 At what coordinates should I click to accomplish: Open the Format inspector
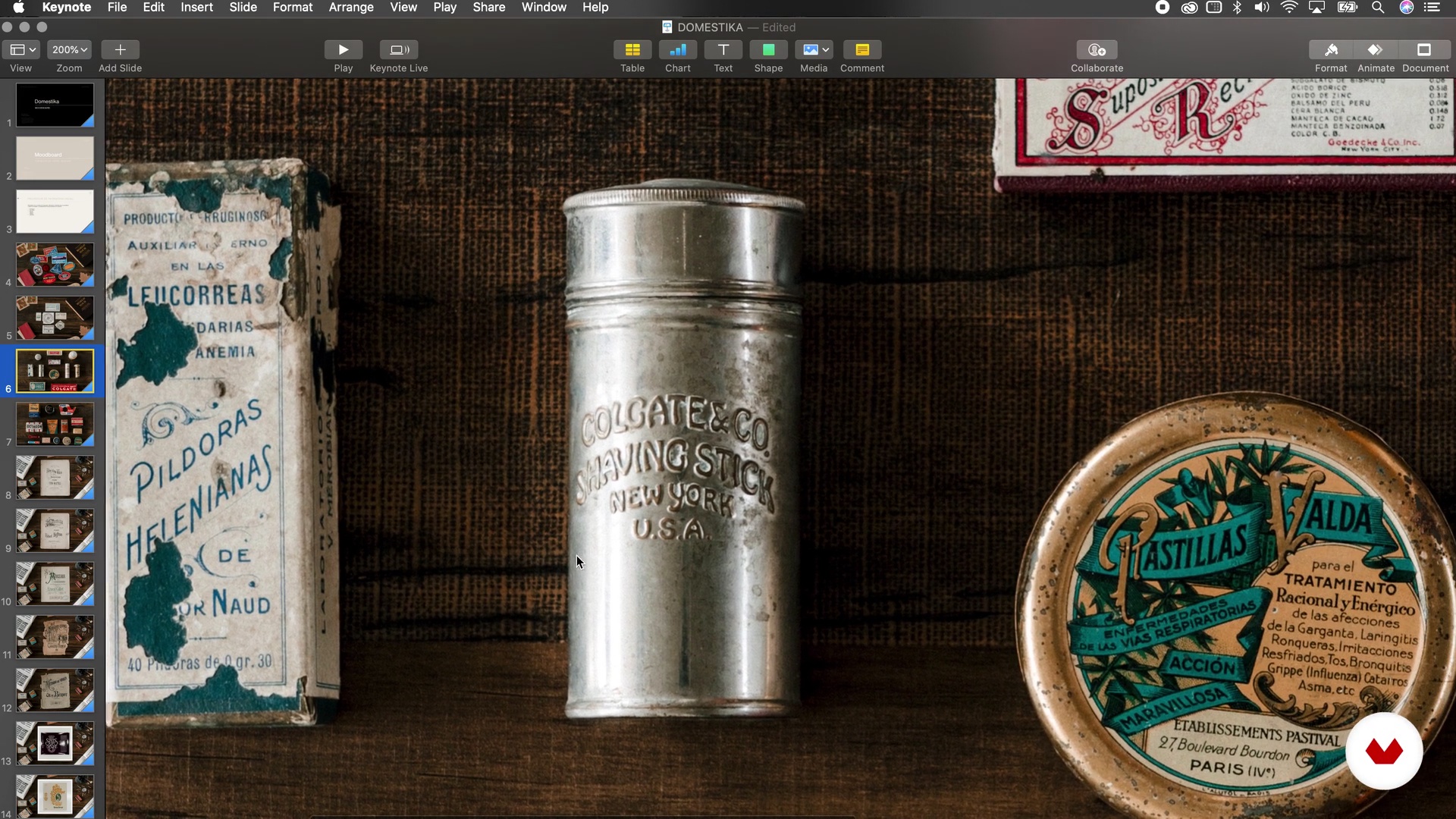(1331, 50)
